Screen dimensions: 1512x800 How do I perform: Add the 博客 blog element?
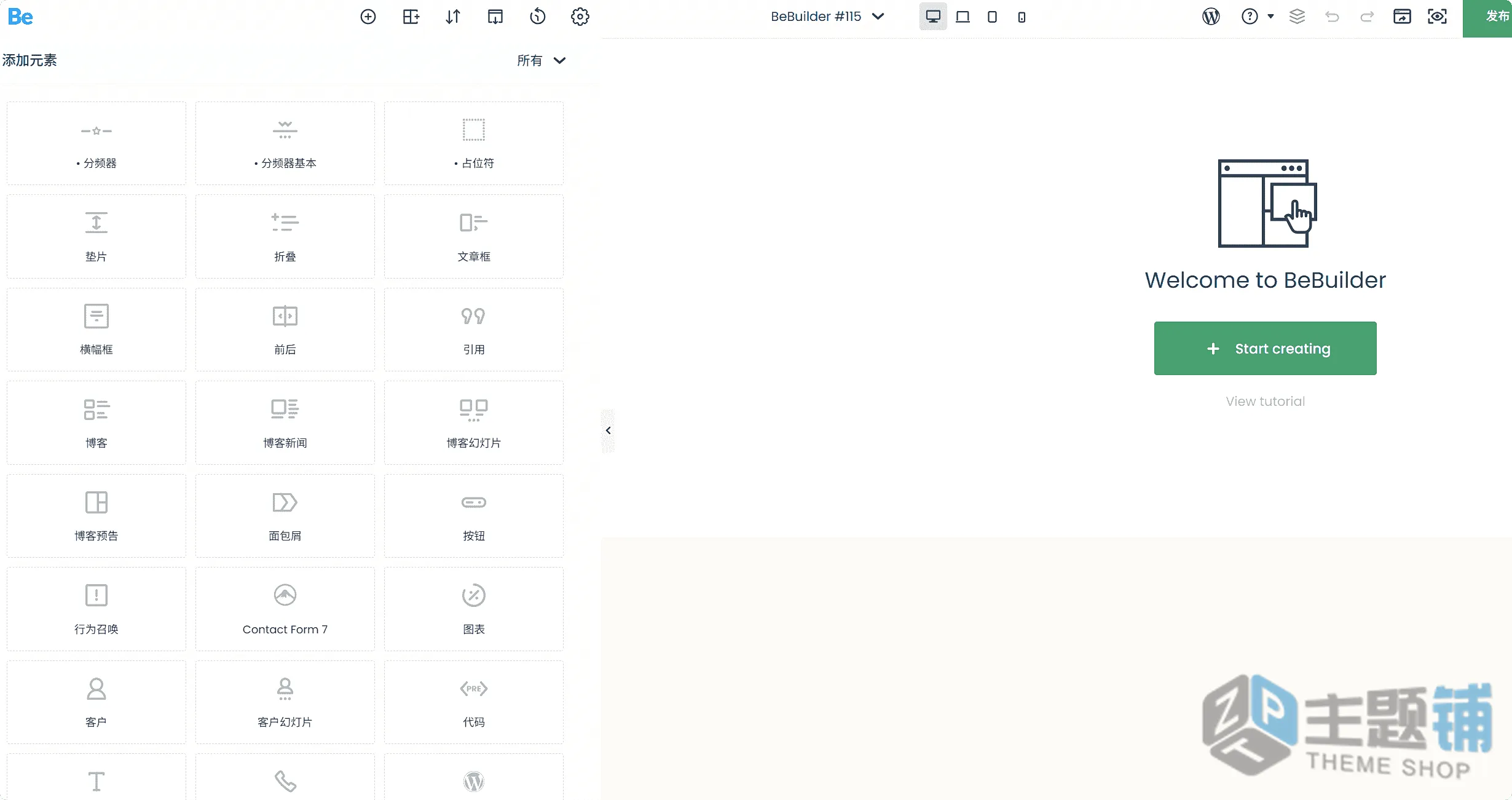[x=96, y=423]
